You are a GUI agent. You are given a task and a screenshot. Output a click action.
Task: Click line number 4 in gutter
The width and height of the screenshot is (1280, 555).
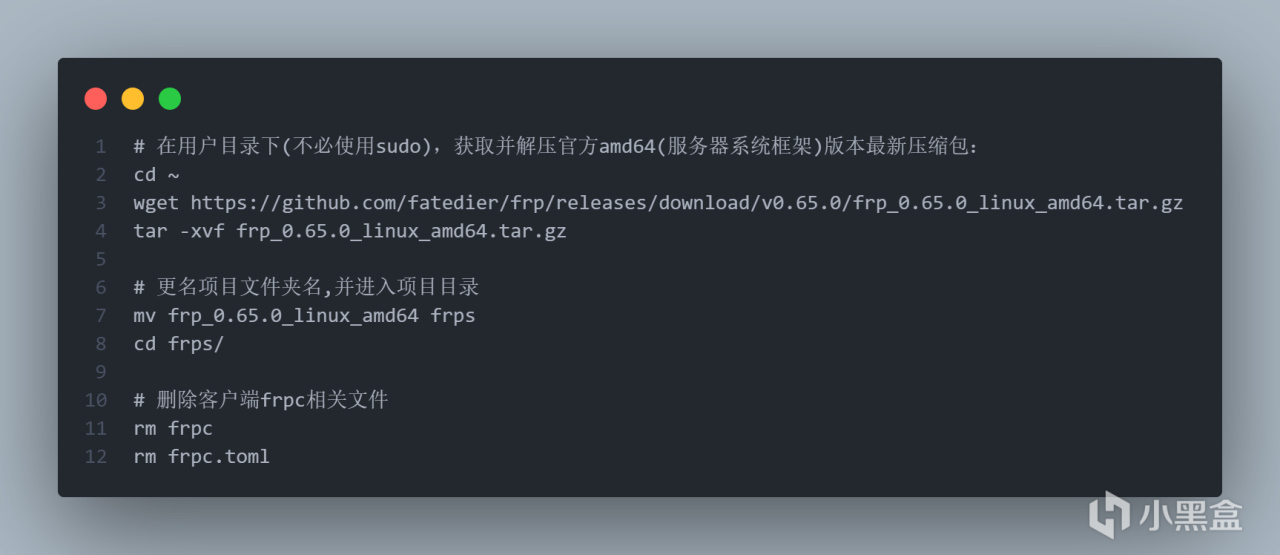pos(101,231)
